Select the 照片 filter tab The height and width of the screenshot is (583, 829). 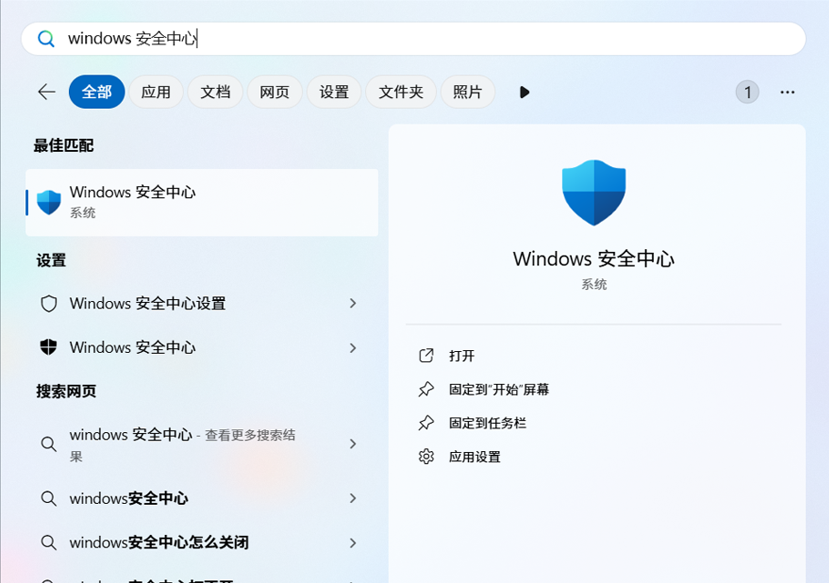(467, 92)
